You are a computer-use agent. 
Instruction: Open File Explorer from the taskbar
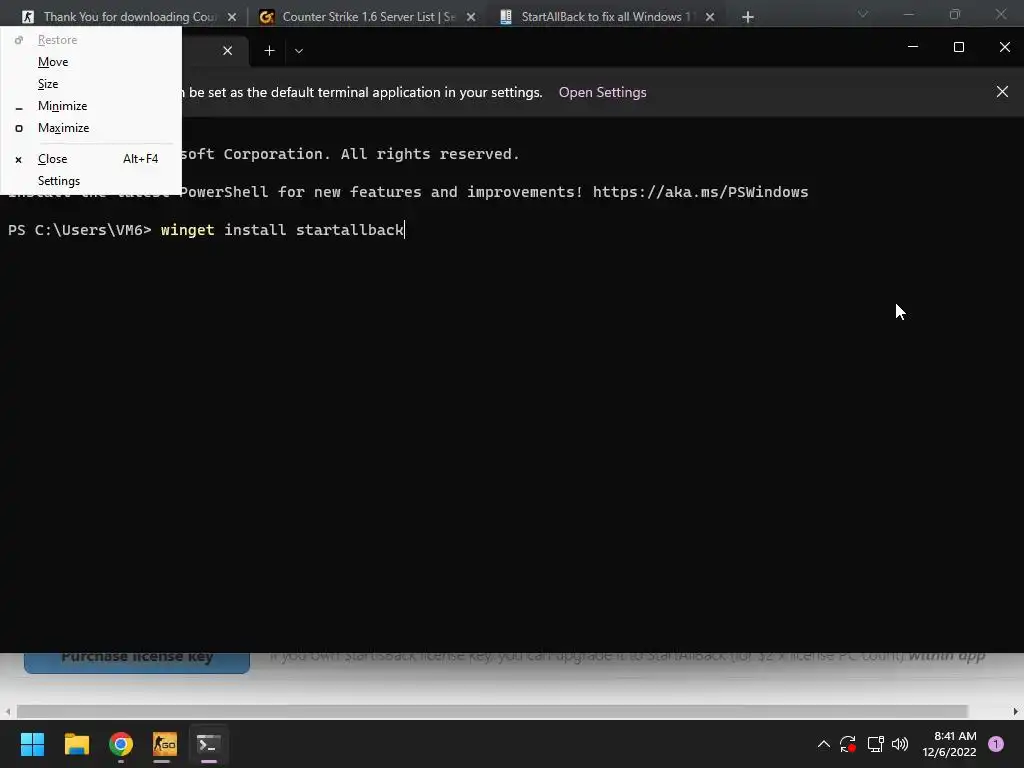[76, 744]
